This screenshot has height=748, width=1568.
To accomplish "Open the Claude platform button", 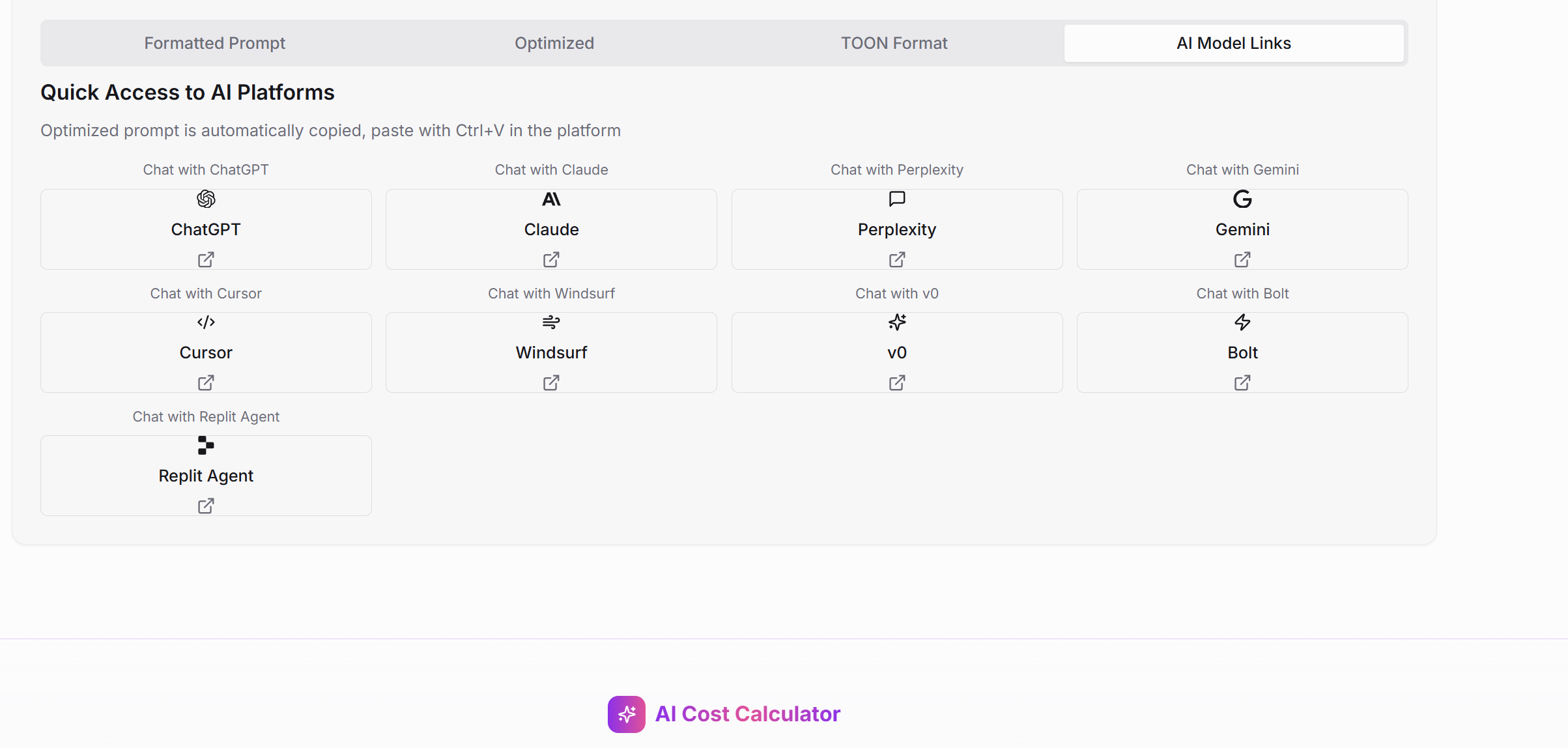I will point(551,229).
